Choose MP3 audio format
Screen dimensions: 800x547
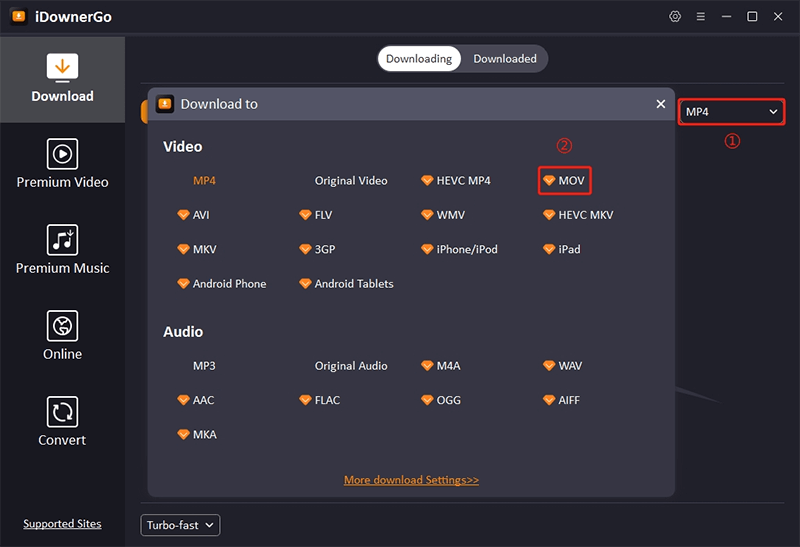204,366
